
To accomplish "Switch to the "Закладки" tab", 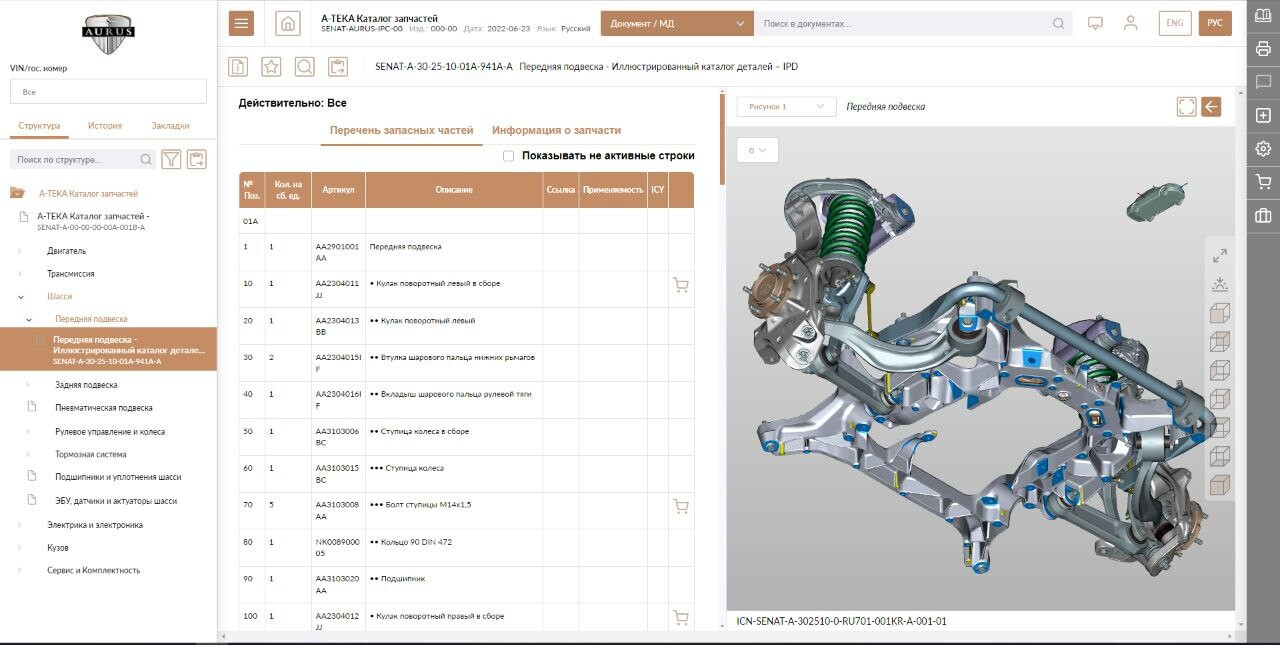I will click(170, 126).
